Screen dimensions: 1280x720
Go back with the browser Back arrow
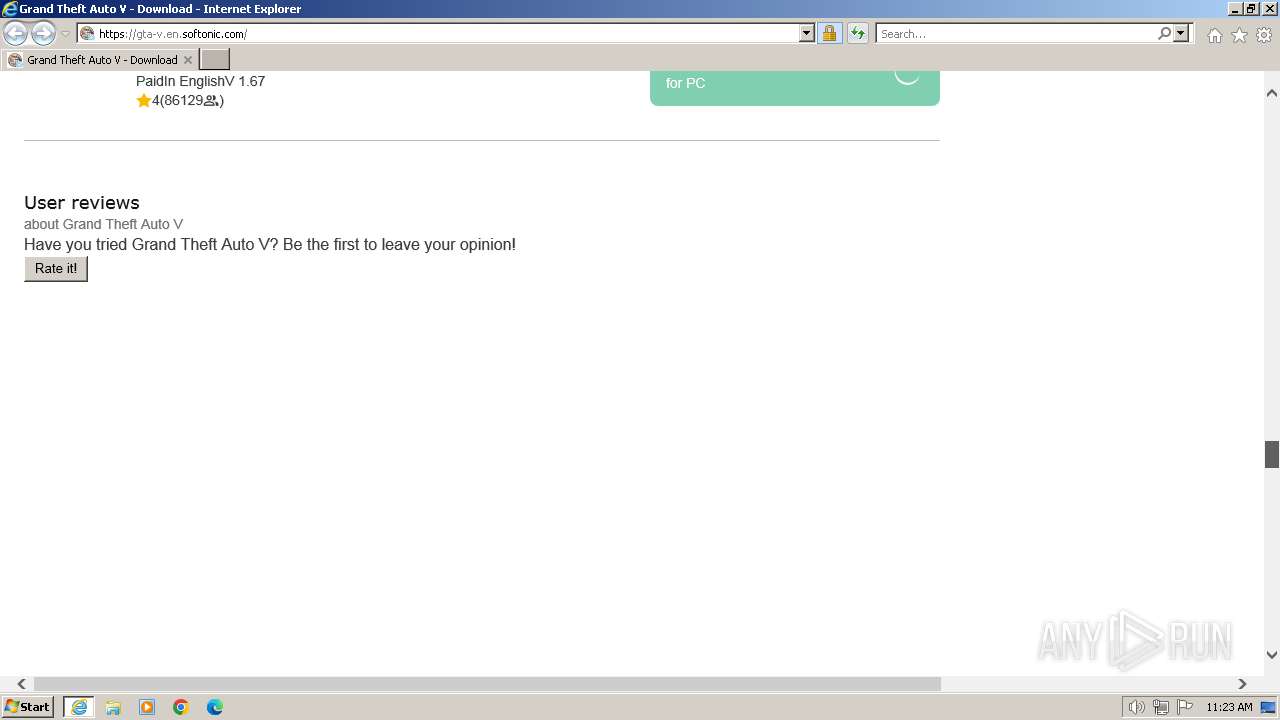pyautogui.click(x=15, y=34)
